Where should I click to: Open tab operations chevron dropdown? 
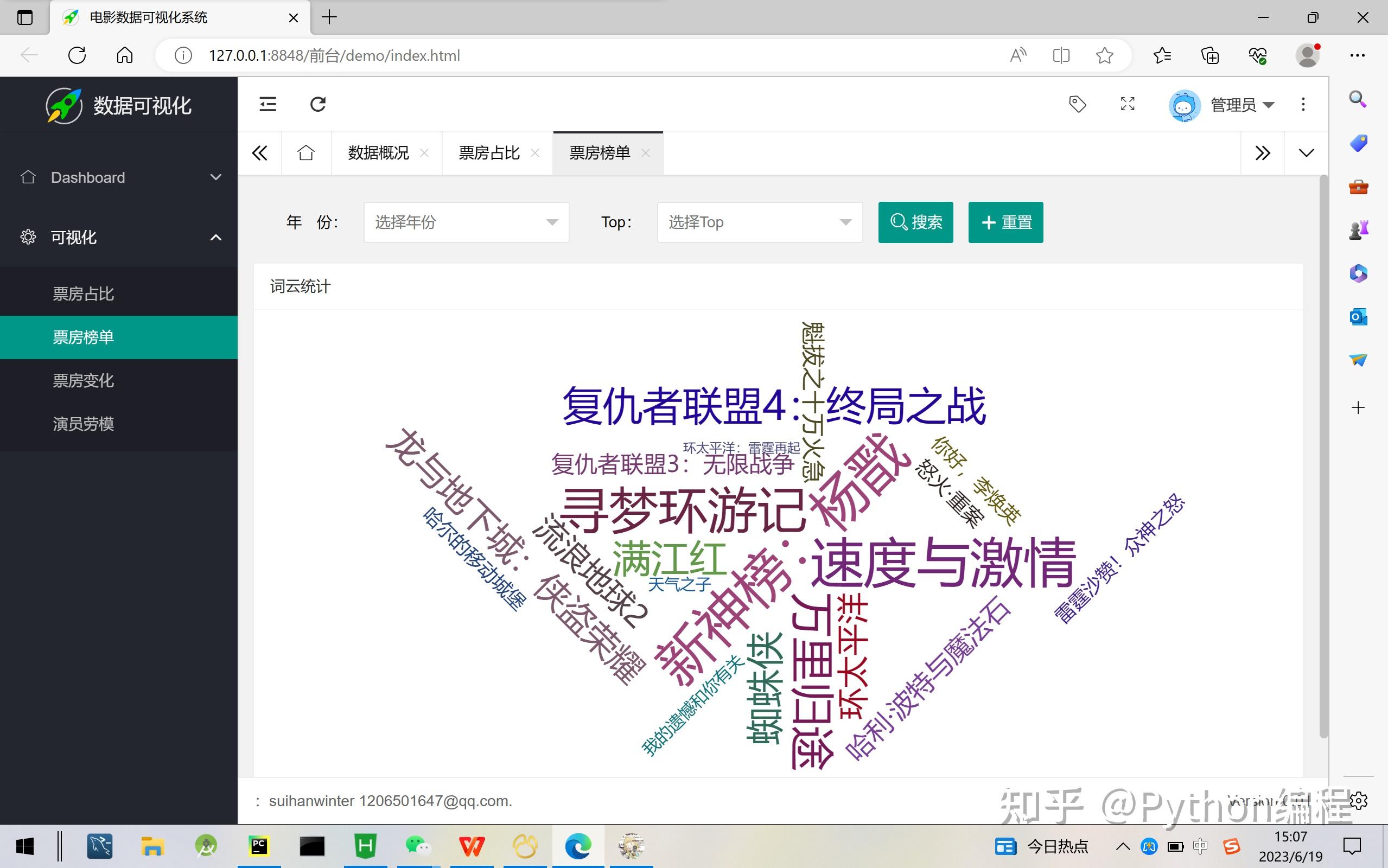pyautogui.click(x=1306, y=152)
